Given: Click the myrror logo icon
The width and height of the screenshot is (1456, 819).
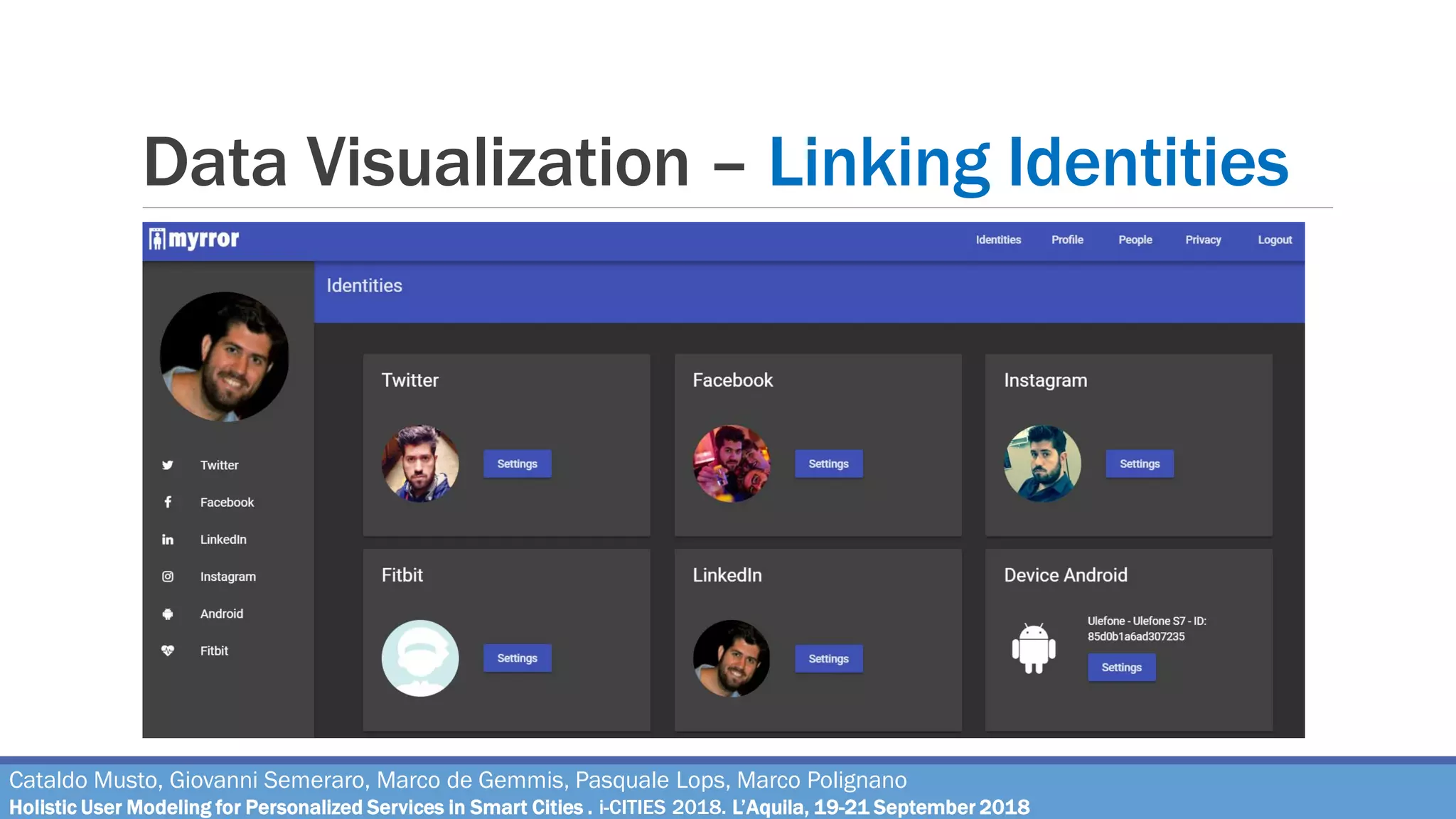Looking at the screenshot, I should tap(157, 239).
